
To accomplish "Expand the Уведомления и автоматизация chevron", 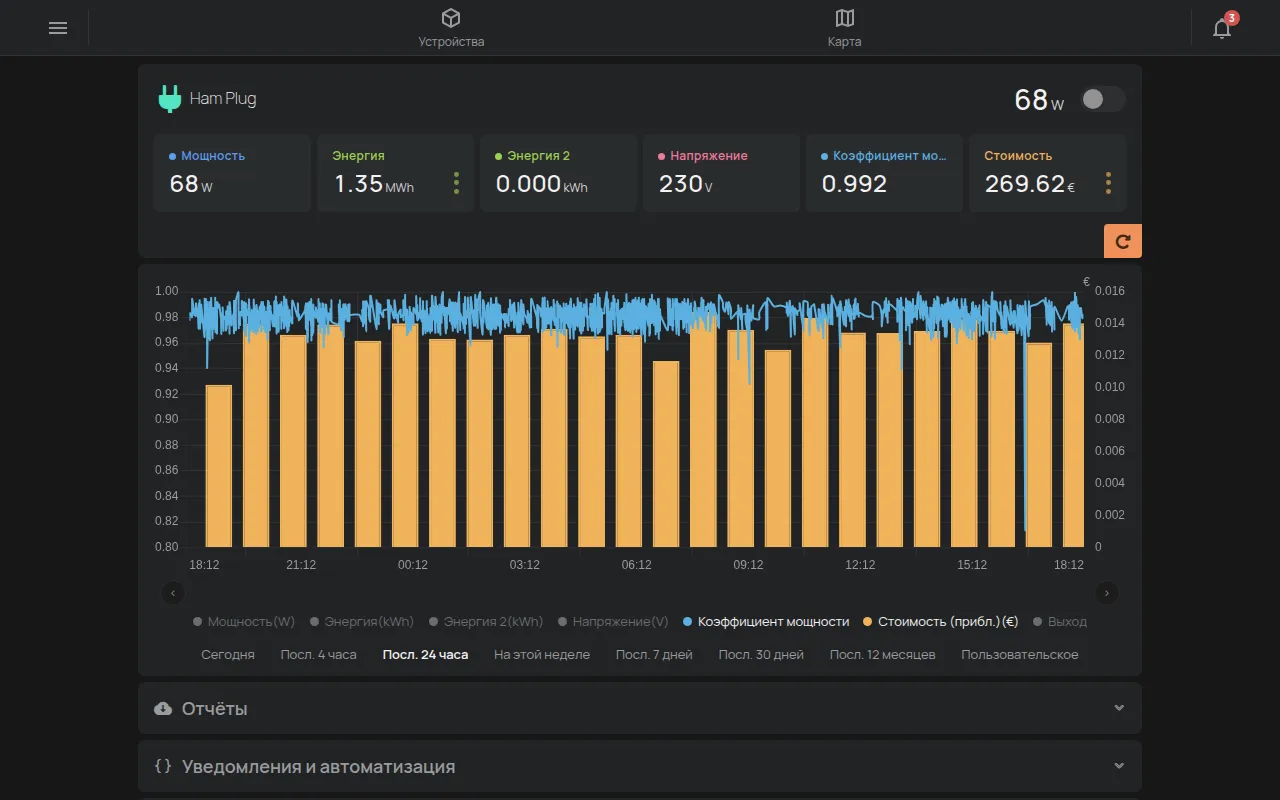I will point(1119,766).
